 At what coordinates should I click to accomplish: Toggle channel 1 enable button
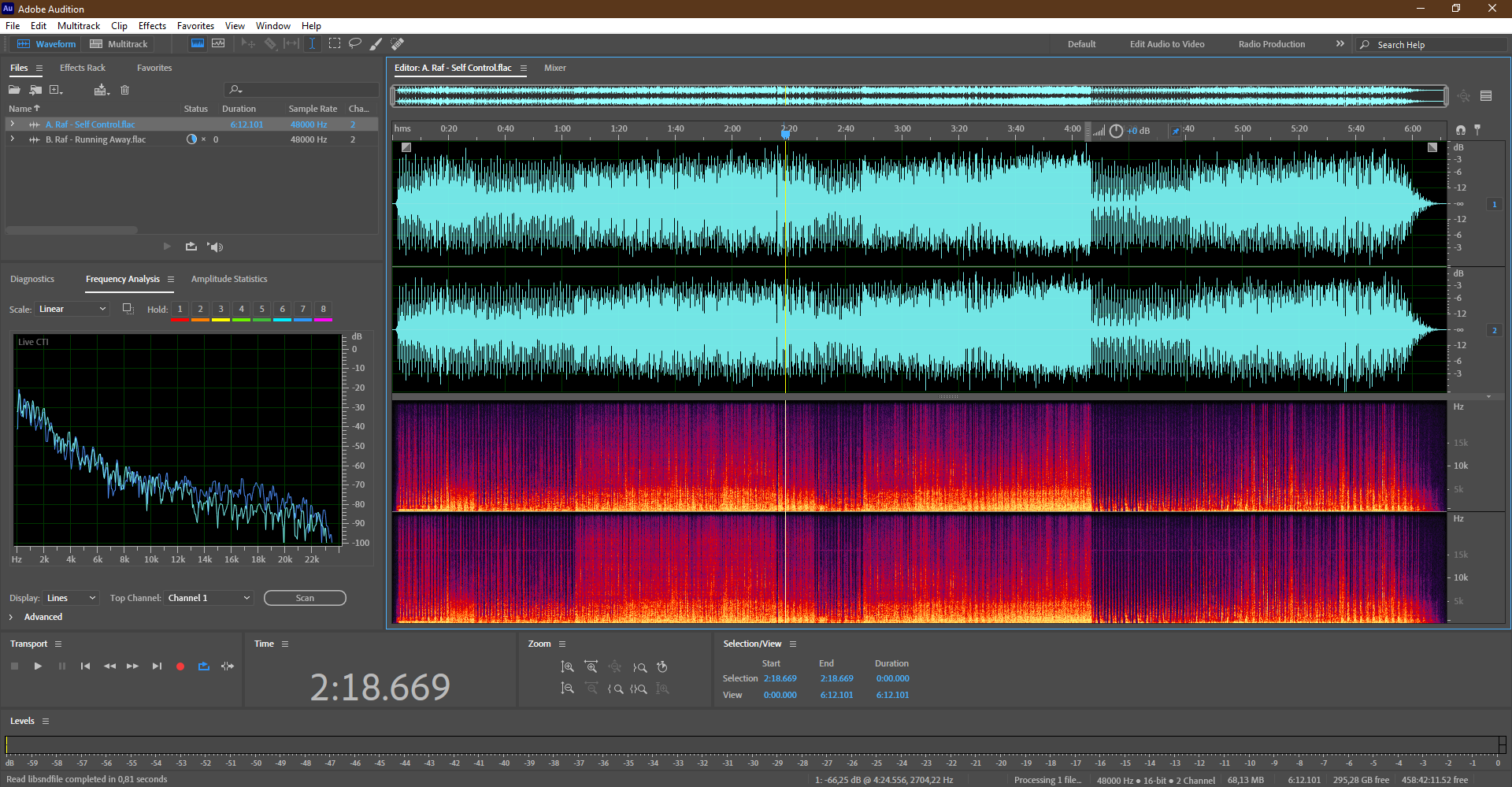[x=1495, y=204]
